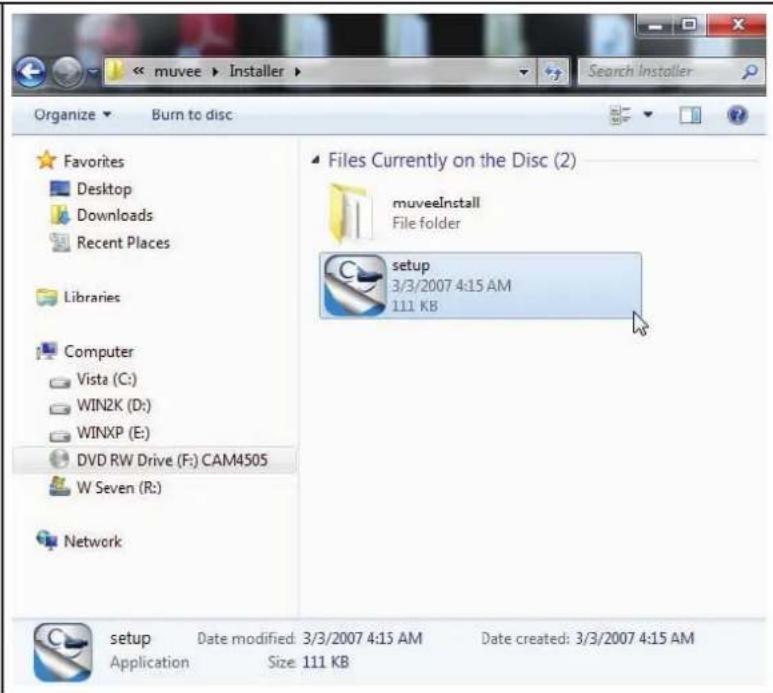Collapse Files Currently on the Disc group

click(x=316, y=160)
